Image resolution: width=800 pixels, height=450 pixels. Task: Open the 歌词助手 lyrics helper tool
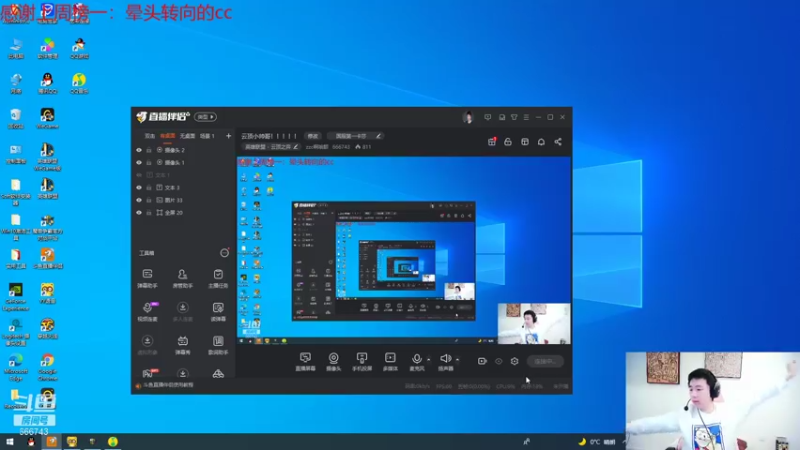tap(218, 345)
